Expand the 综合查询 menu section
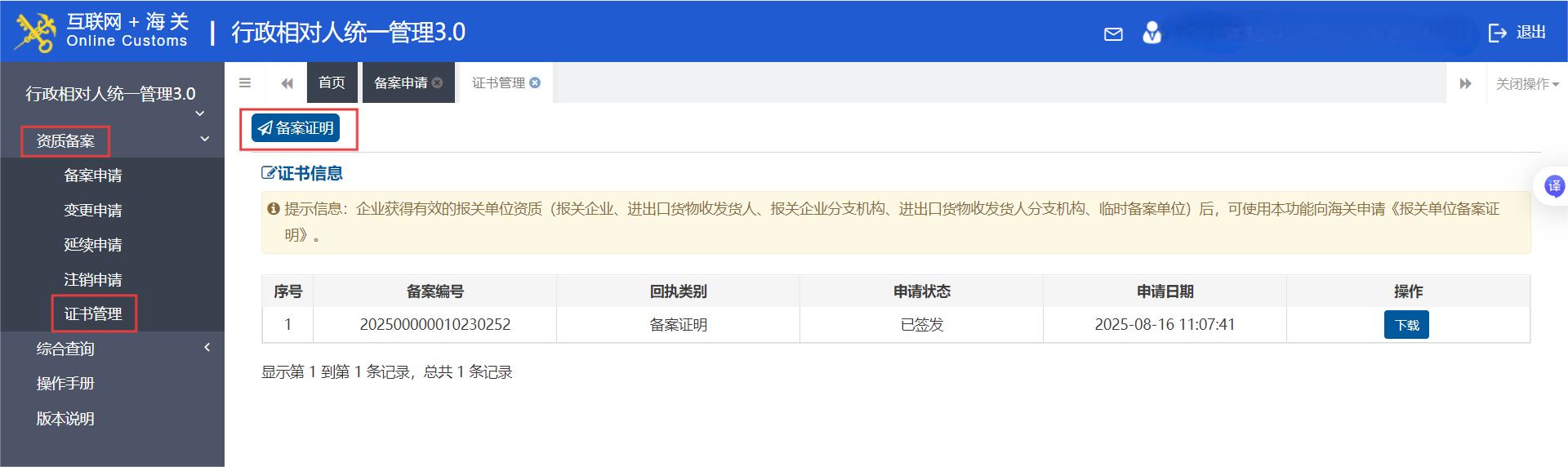 [x=207, y=348]
